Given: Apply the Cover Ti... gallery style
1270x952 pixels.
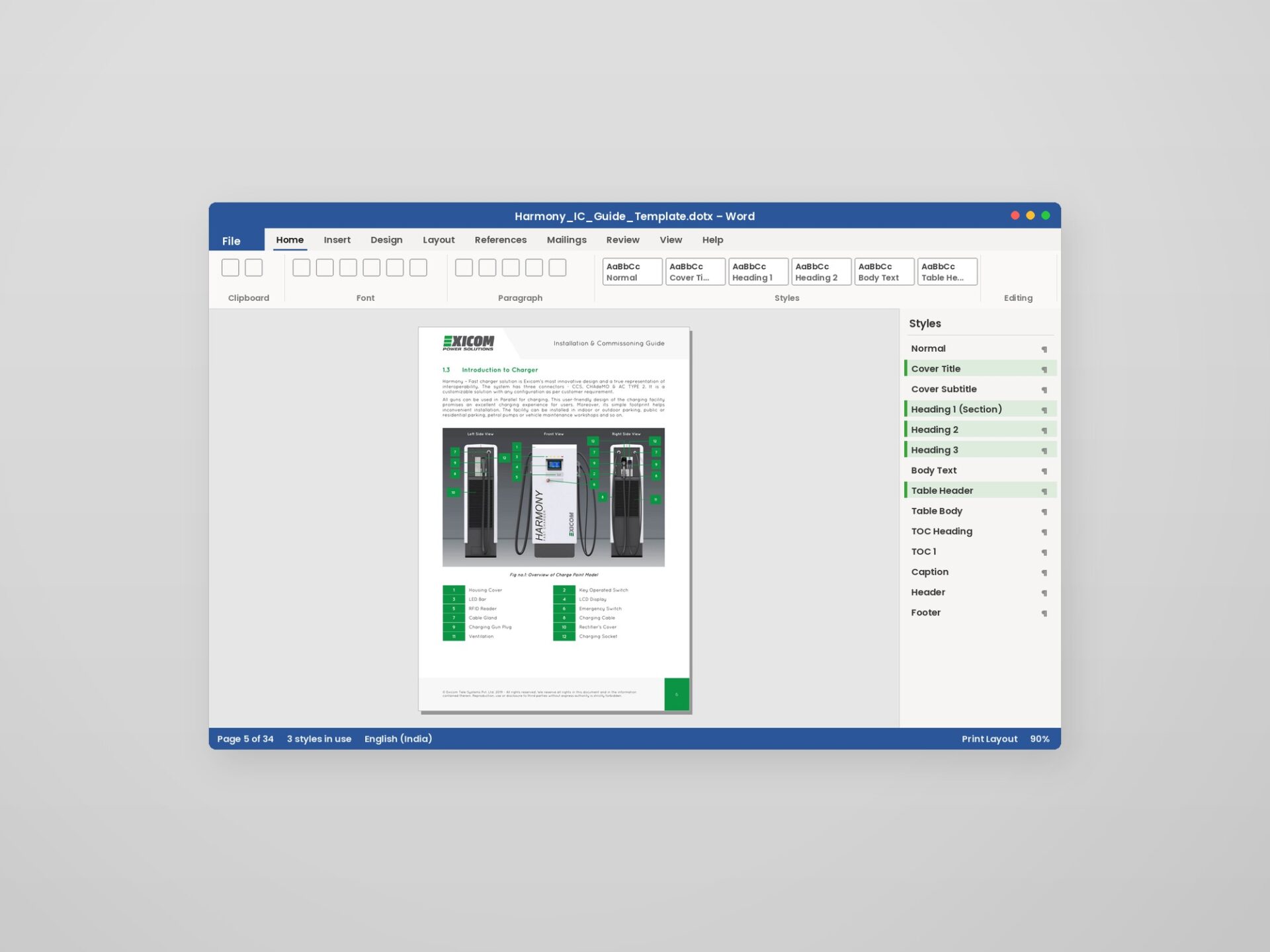Looking at the screenshot, I should [x=695, y=272].
